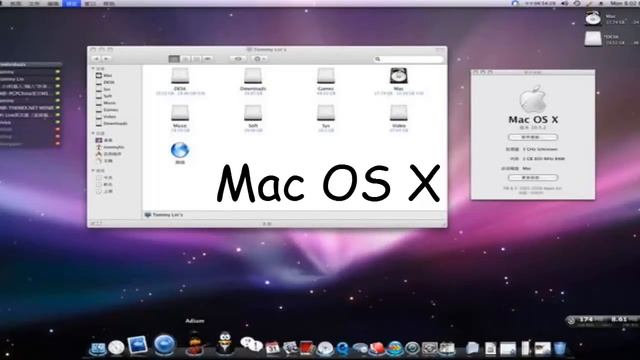This screenshot has height=360, width=640.
Task: Select the Mac drive icon on the desktop
Action: [593, 19]
